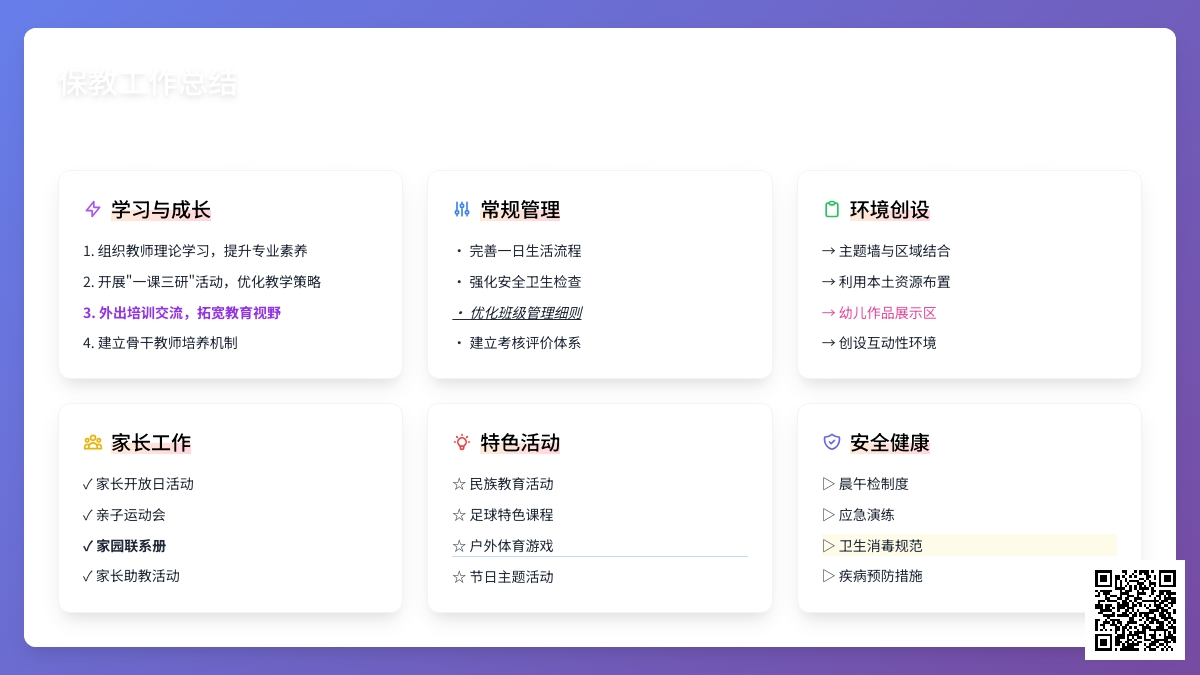The width and height of the screenshot is (1200, 675).
Task: Click the underlined item 户外体育游戏
Action: 600,546
